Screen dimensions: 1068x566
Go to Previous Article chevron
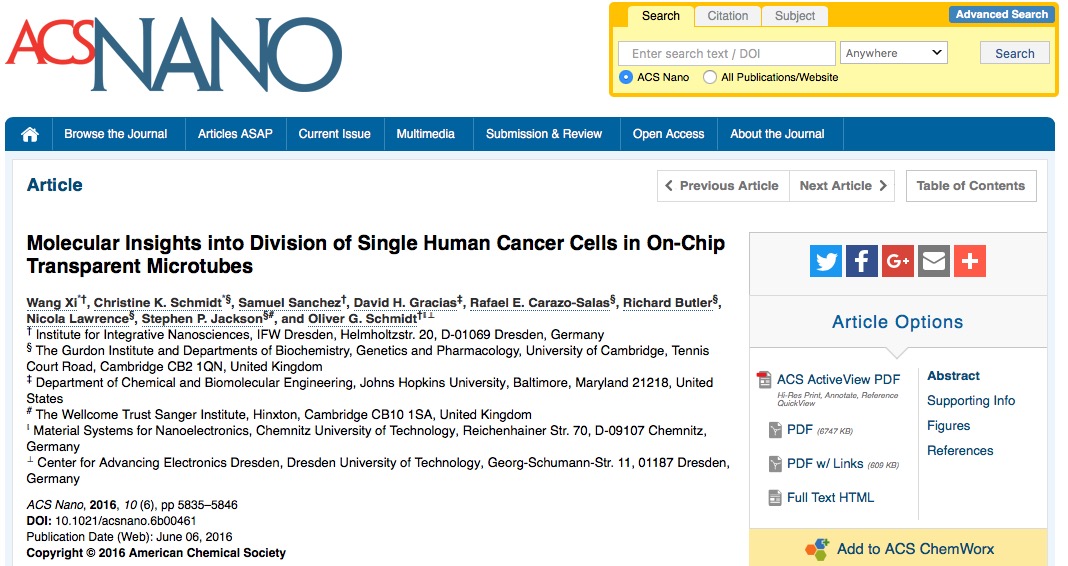coord(668,185)
